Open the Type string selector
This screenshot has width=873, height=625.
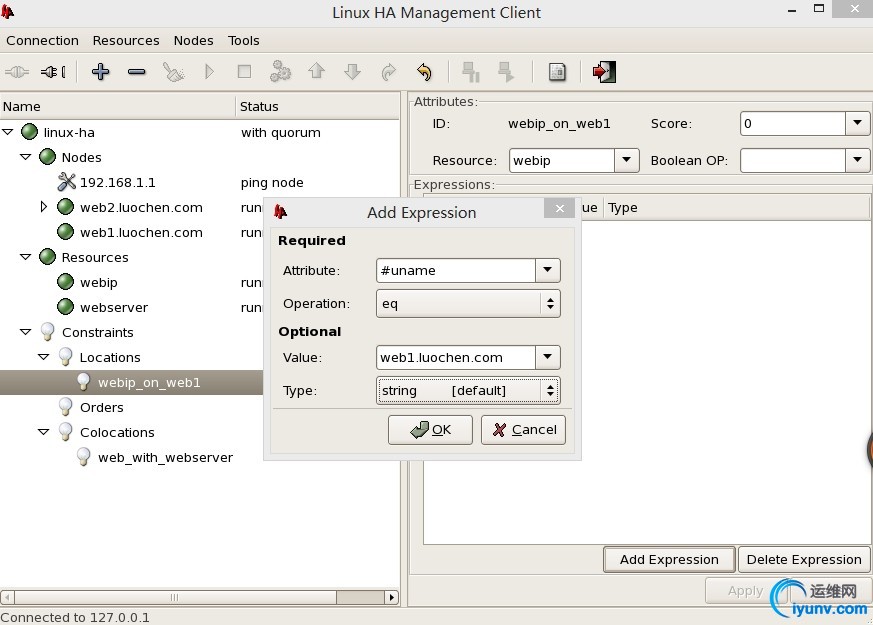pyautogui.click(x=468, y=391)
